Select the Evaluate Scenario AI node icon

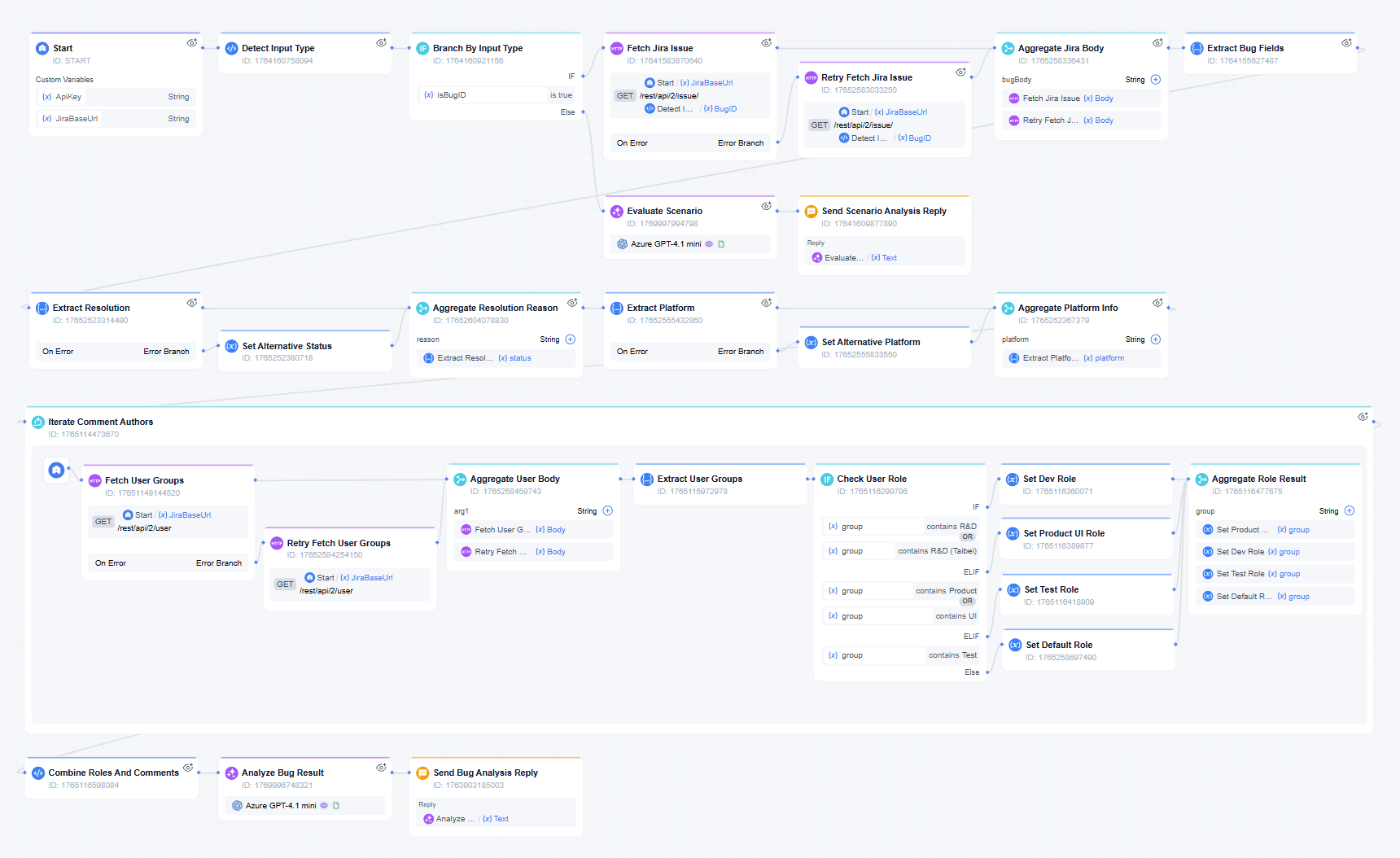[x=617, y=212]
